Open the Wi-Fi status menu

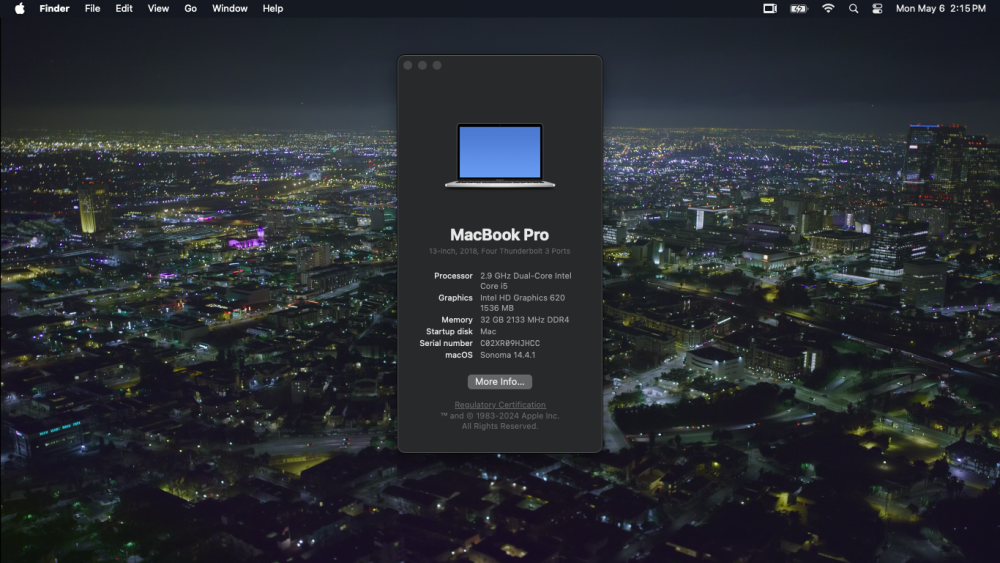(x=828, y=8)
